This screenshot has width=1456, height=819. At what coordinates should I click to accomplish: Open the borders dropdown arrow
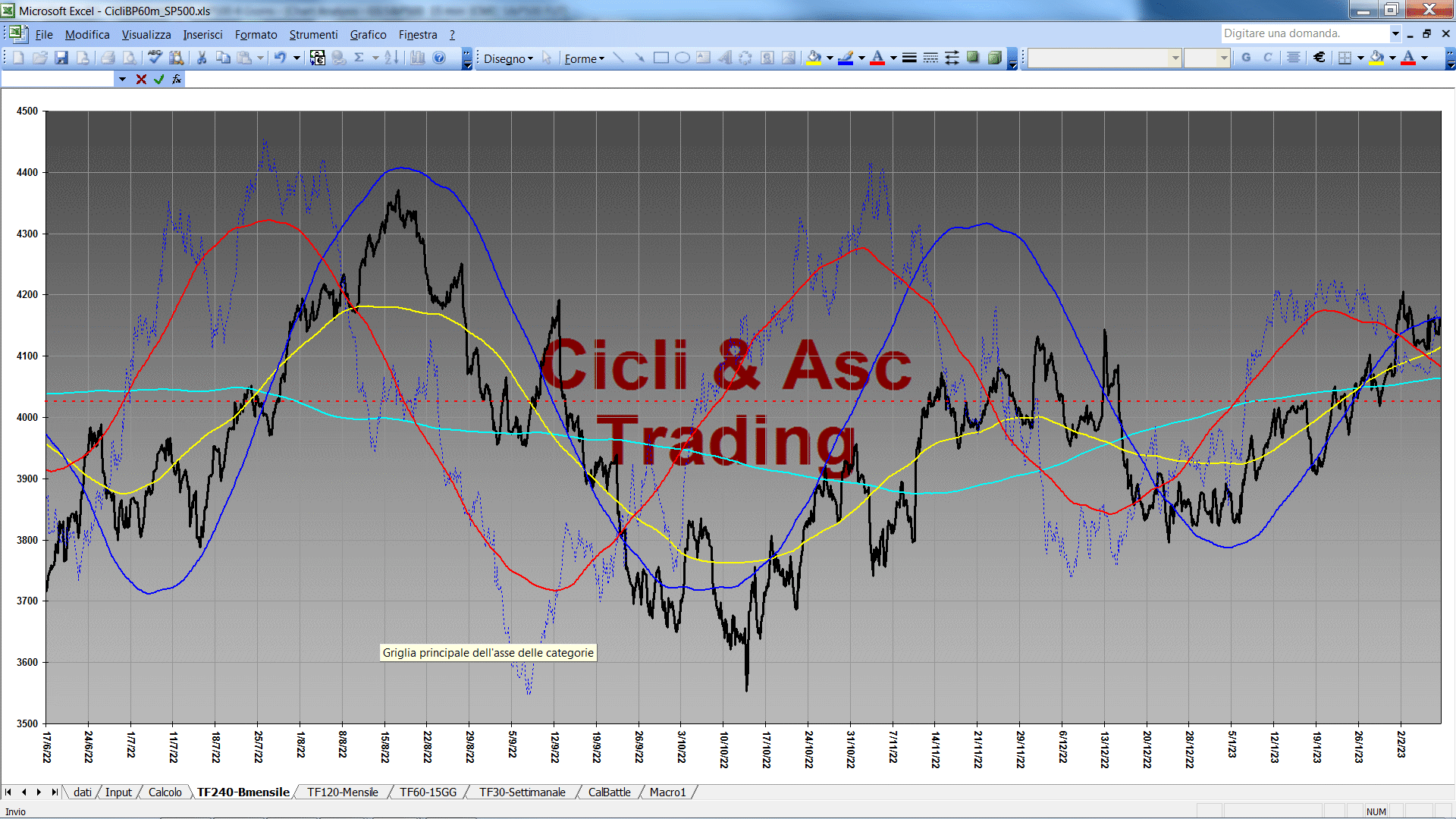tap(1360, 58)
